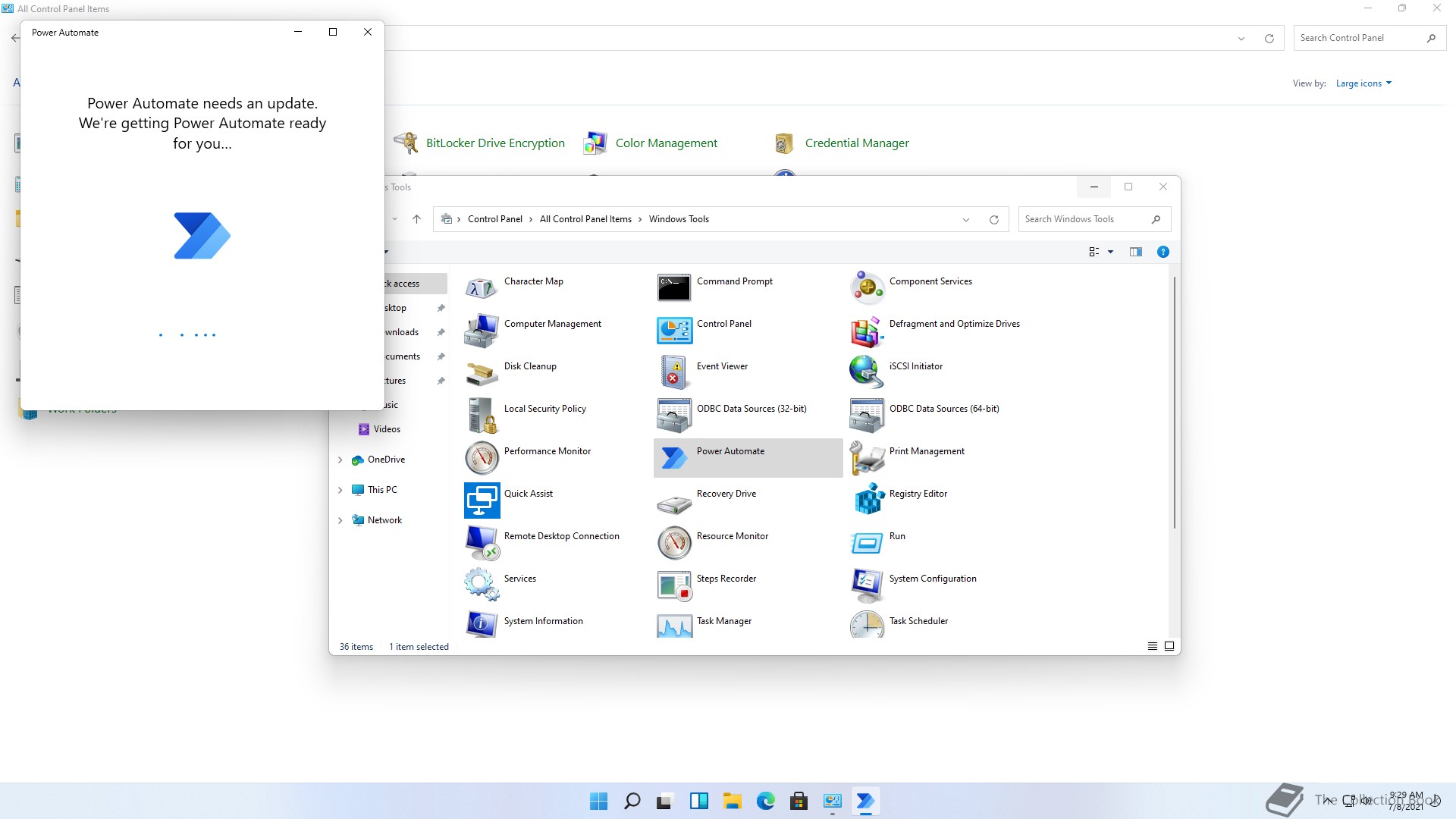Open ODBC Data Sources (64-bit) icon
Viewport: 1456px width, 819px height.
(x=867, y=416)
